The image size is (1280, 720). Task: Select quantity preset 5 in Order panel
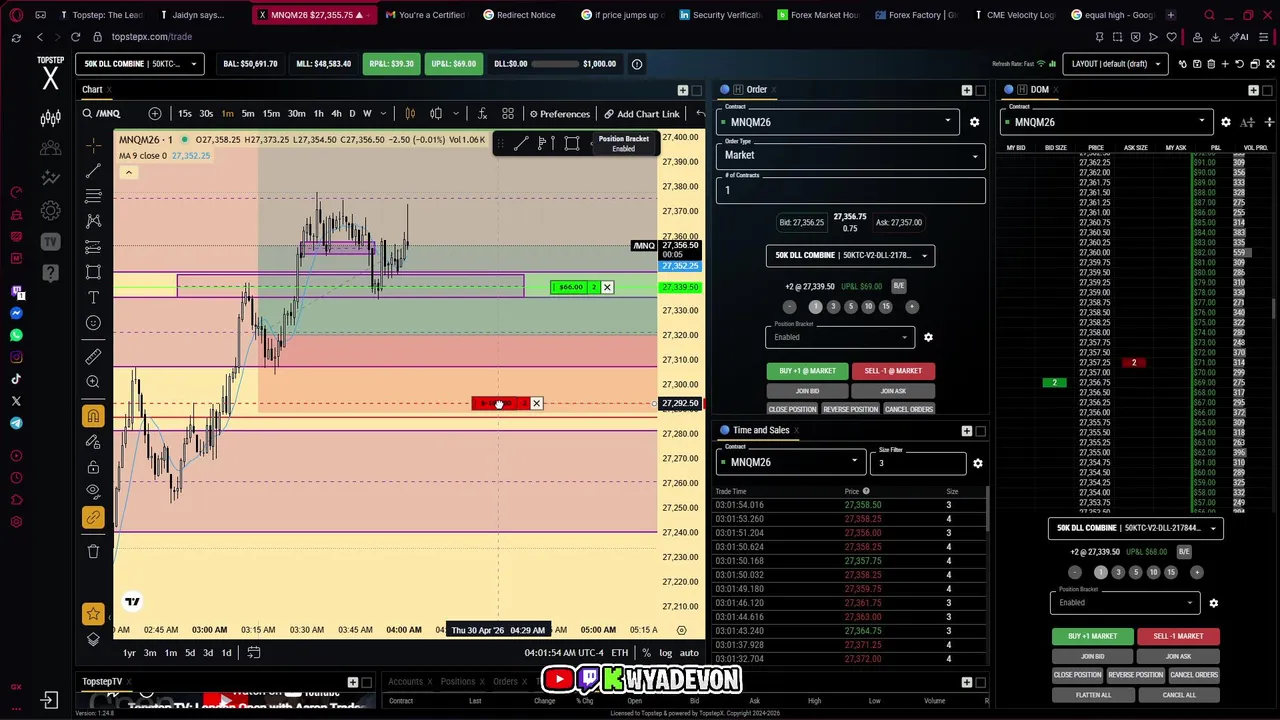(850, 307)
